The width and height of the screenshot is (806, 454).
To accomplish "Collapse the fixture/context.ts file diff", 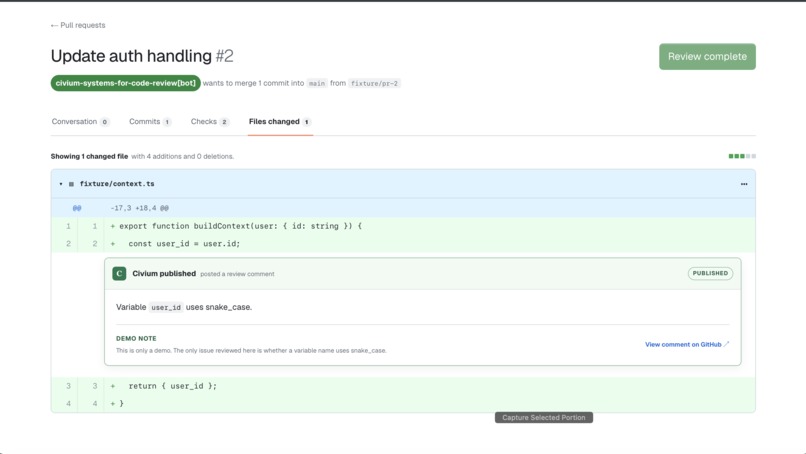I will [61, 184].
